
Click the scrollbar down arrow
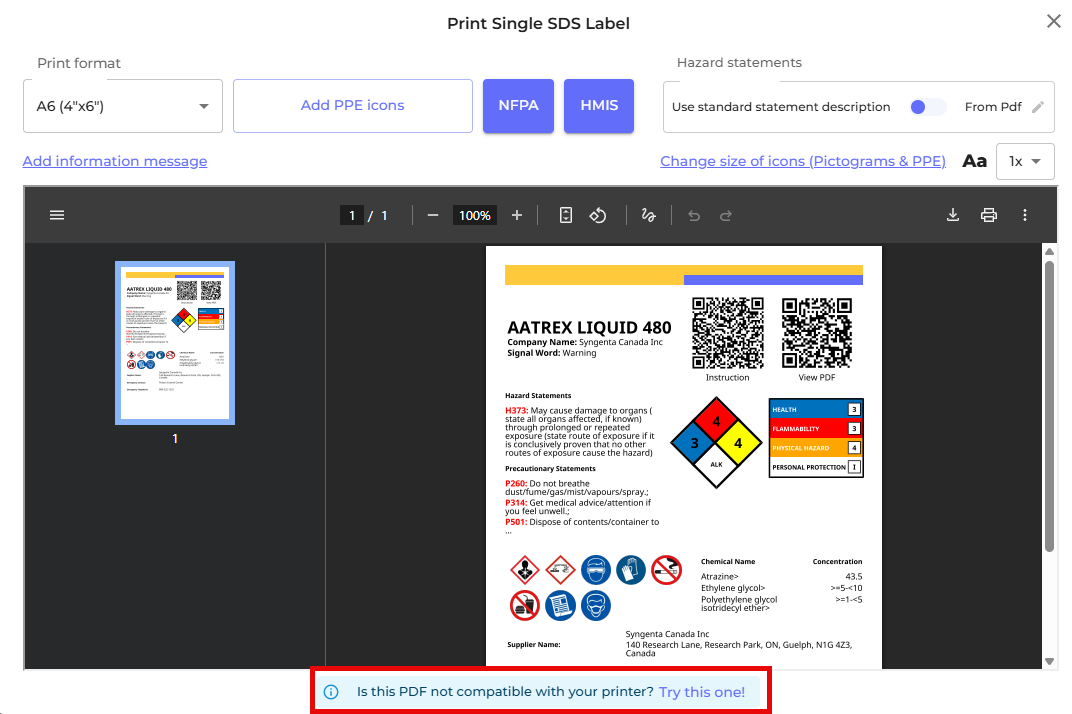[1049, 661]
